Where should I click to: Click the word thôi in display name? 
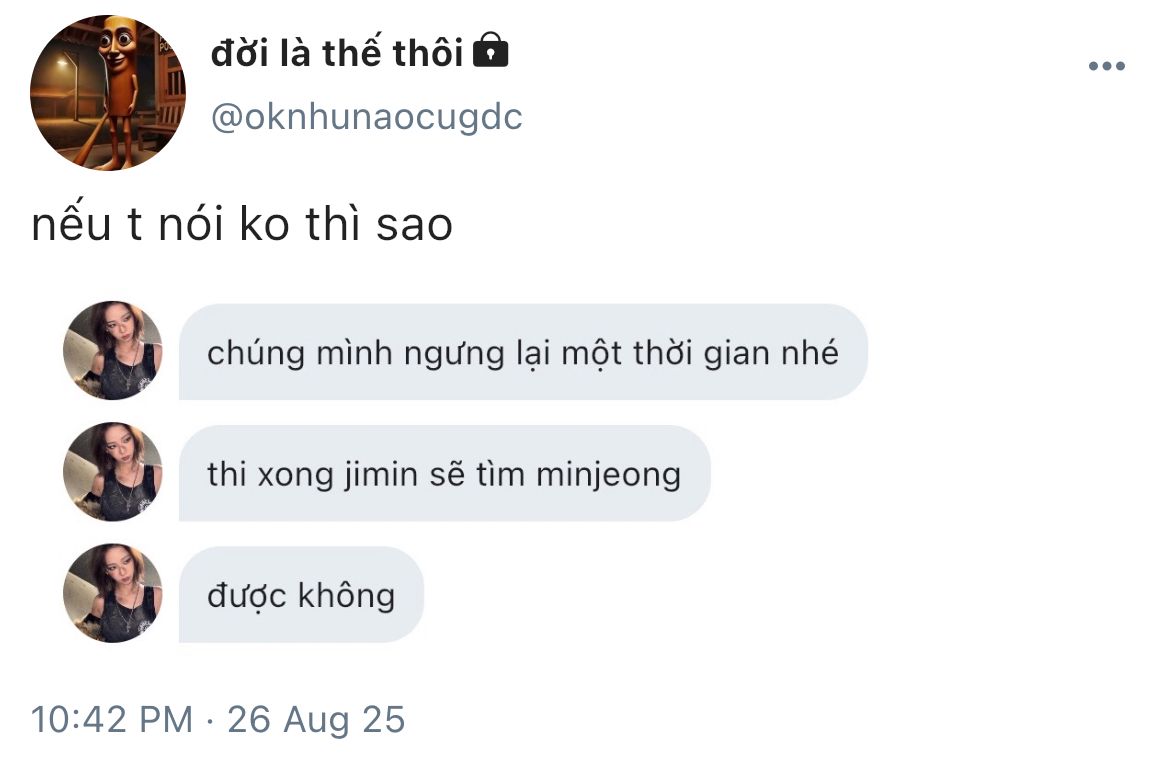[x=428, y=52]
